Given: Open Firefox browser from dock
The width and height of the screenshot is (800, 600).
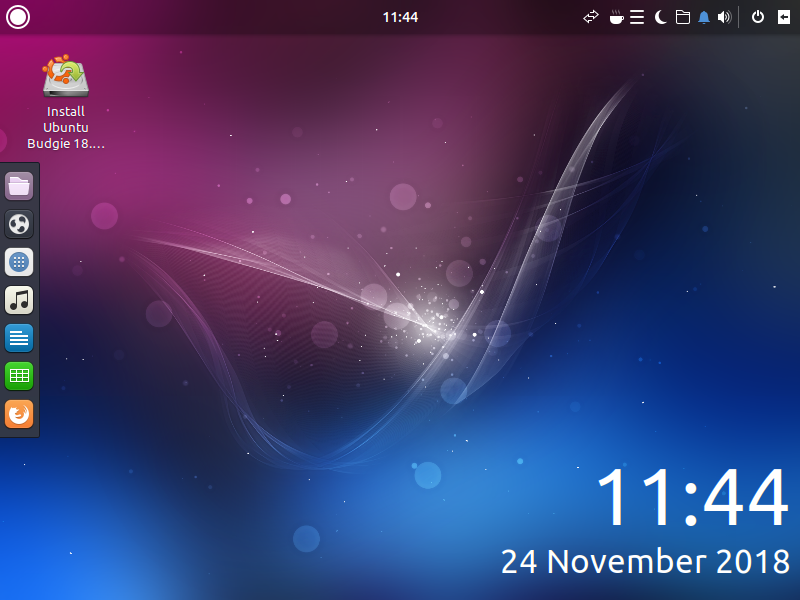Looking at the screenshot, I should (x=19, y=414).
